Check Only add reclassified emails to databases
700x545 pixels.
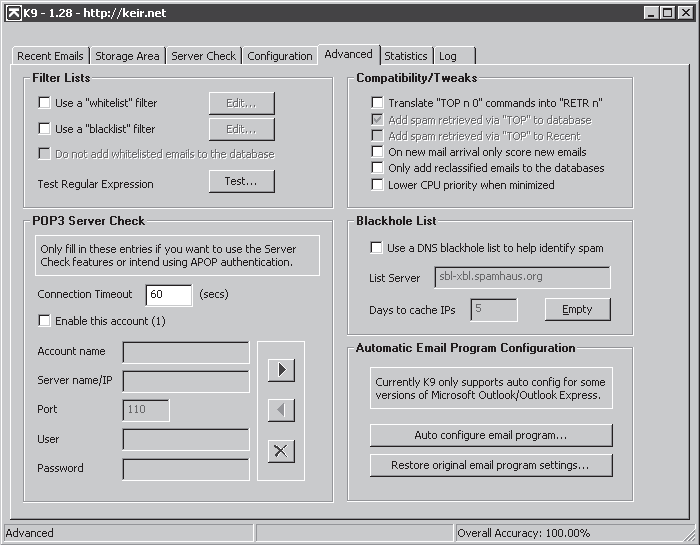tap(377, 167)
